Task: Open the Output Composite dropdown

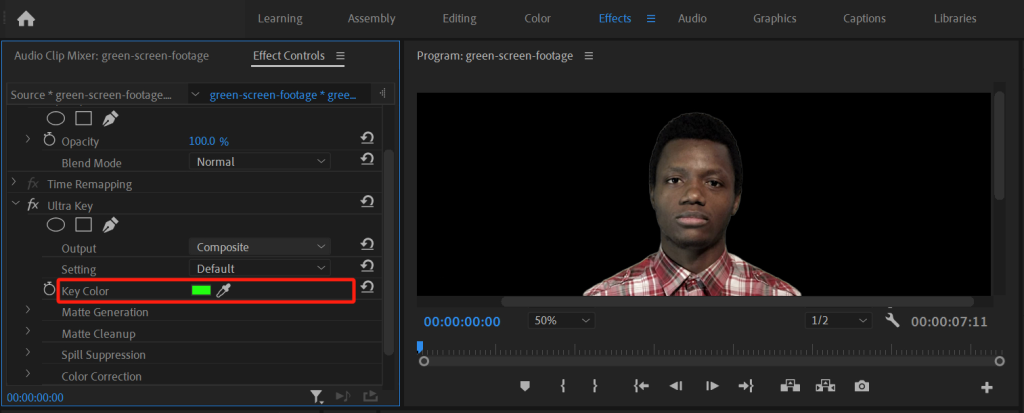Action: tap(260, 247)
